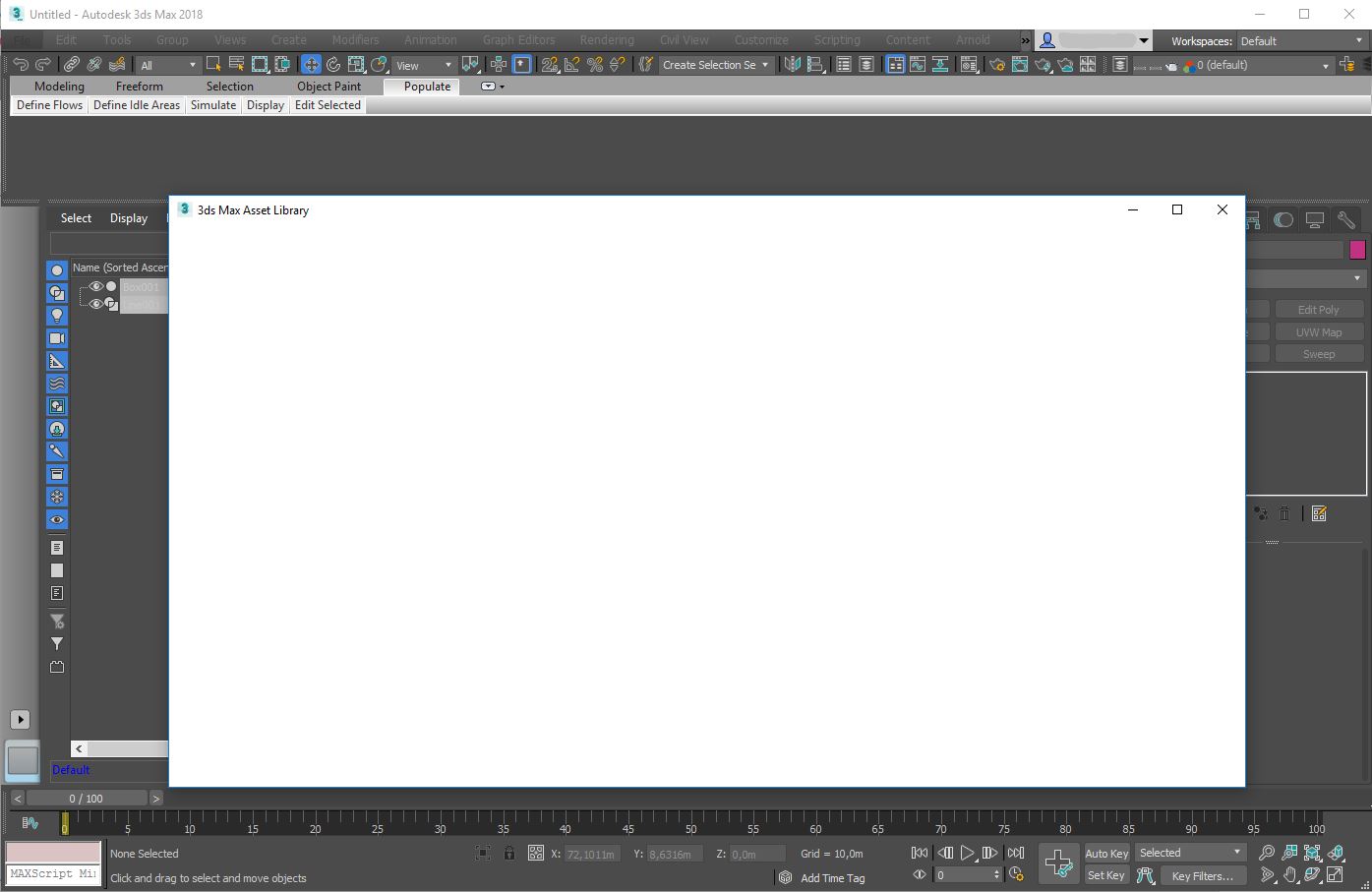
Task: Activate the Select and Rotate tool
Action: click(x=333, y=64)
